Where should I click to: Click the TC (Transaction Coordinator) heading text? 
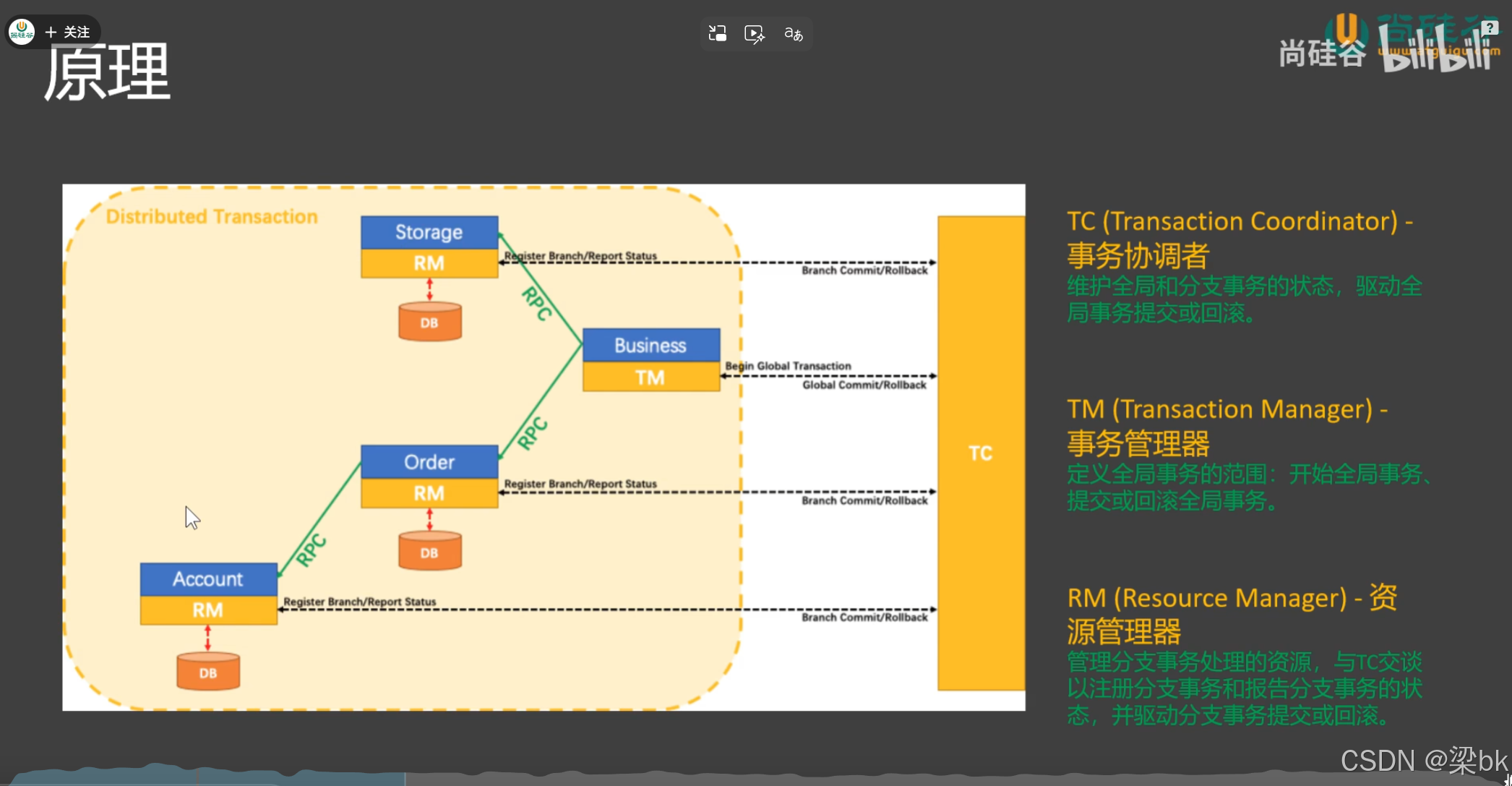click(x=1240, y=221)
